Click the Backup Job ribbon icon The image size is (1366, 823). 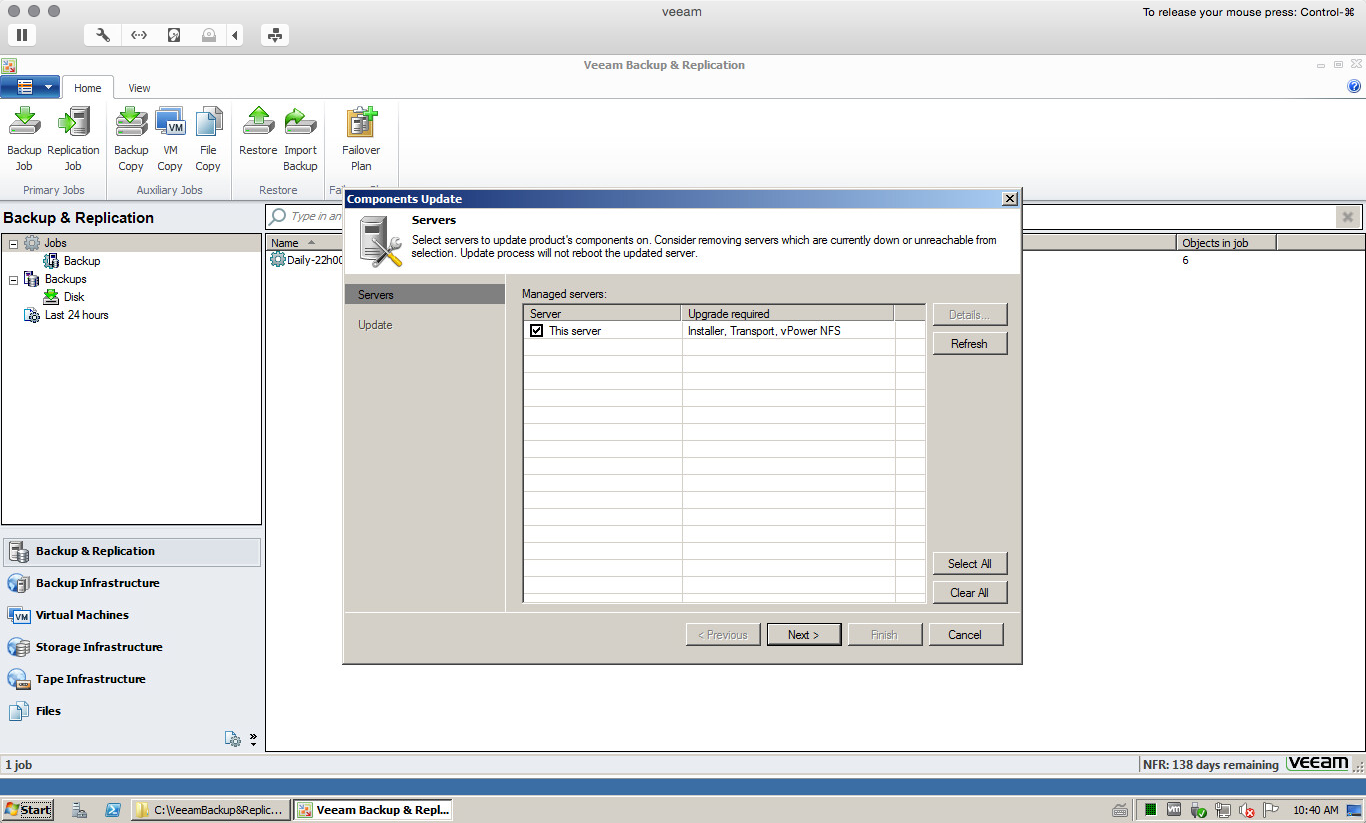coord(24,123)
